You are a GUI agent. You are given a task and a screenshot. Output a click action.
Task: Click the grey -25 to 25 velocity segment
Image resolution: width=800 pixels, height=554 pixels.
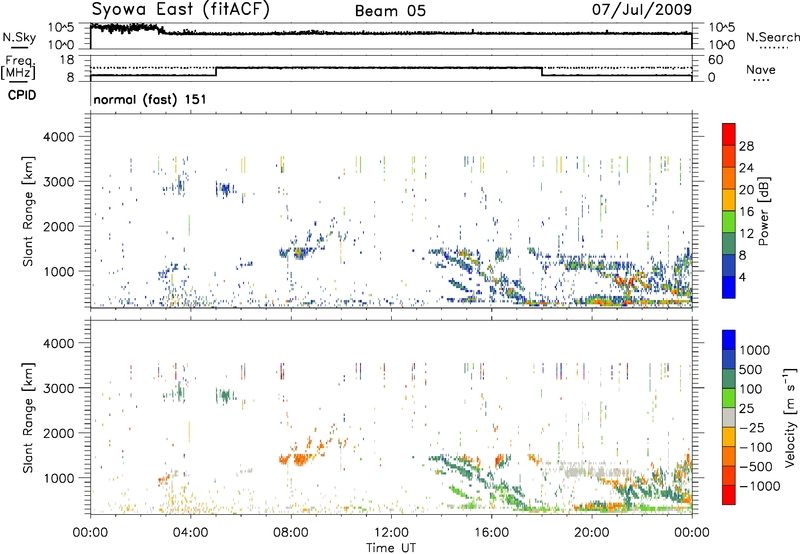tap(729, 418)
